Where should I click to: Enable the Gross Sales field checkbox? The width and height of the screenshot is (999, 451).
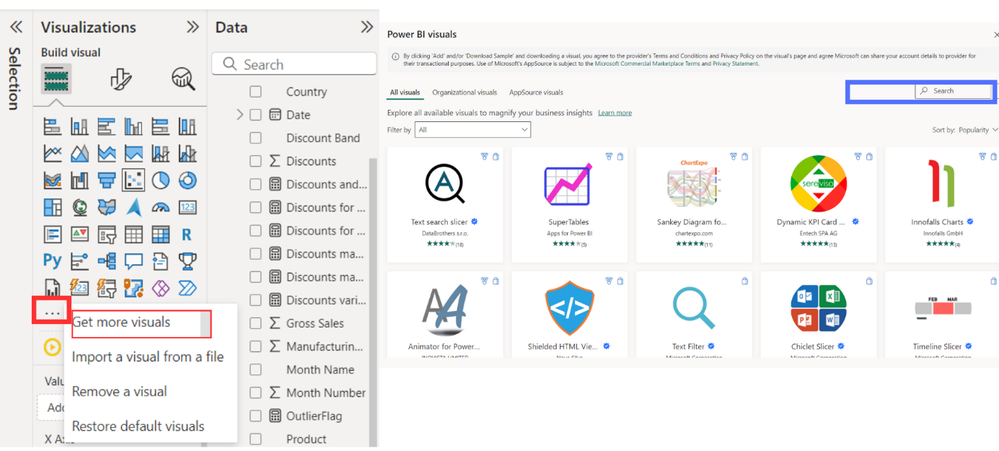click(255, 324)
